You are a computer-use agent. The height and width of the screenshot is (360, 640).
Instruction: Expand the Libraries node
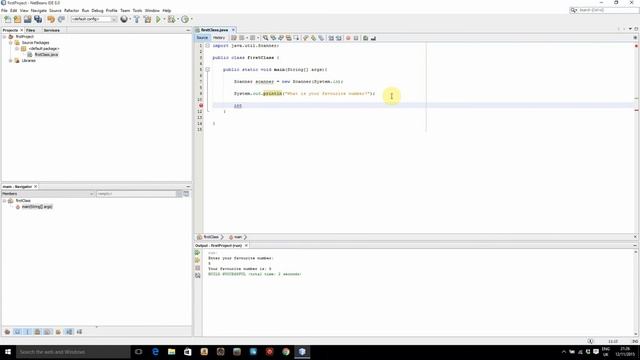click(x=11, y=60)
